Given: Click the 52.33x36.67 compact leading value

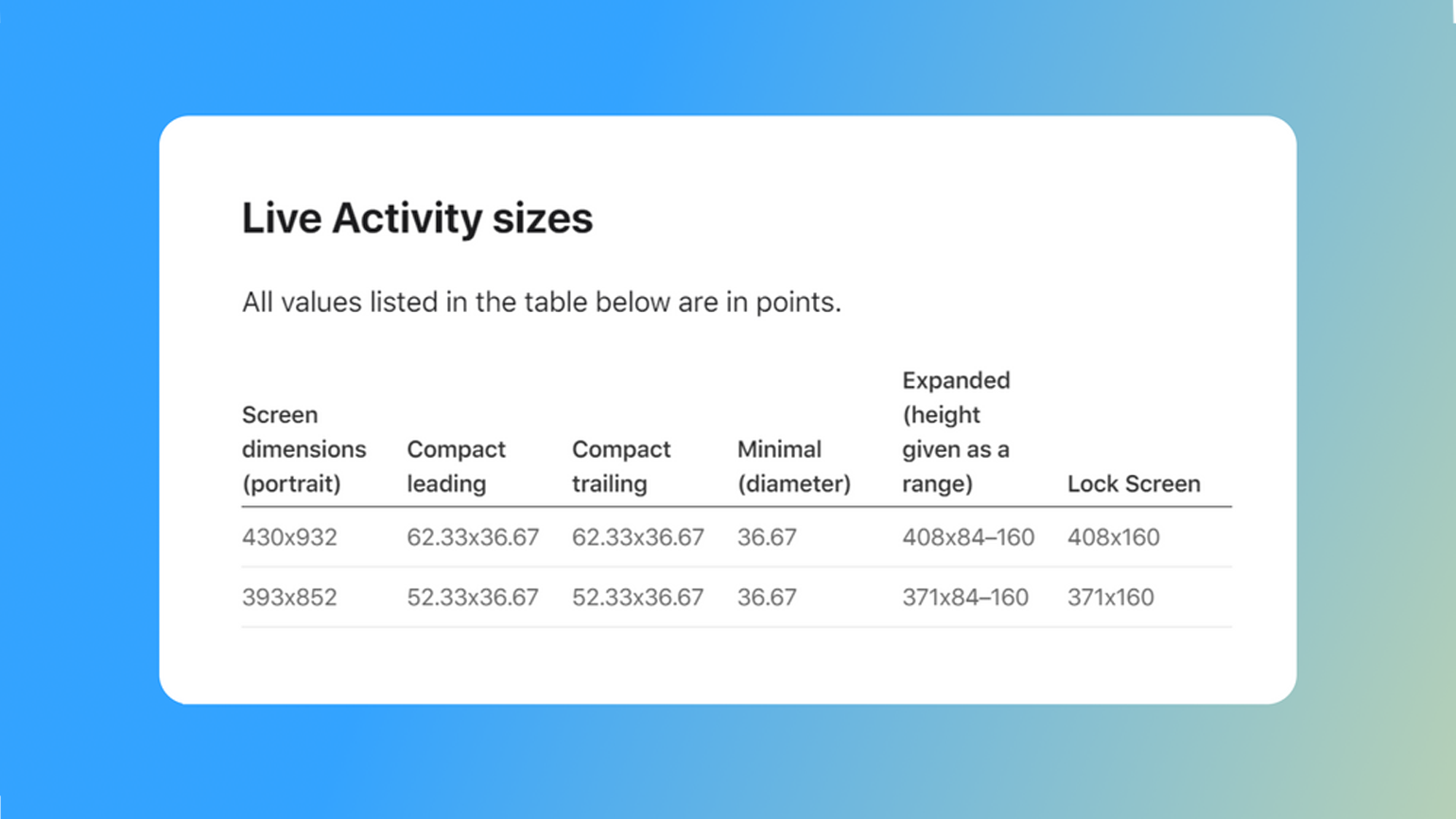Looking at the screenshot, I should tap(473, 598).
